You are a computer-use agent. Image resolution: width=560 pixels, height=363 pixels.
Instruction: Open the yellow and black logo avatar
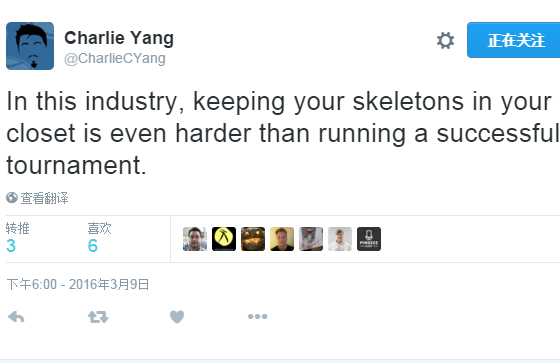tap(224, 239)
